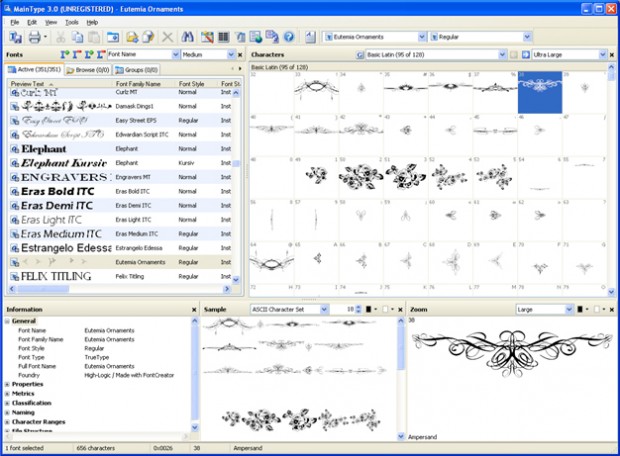Click the Paste clipboard icon
620x456 pixels.
click(x=94, y=37)
